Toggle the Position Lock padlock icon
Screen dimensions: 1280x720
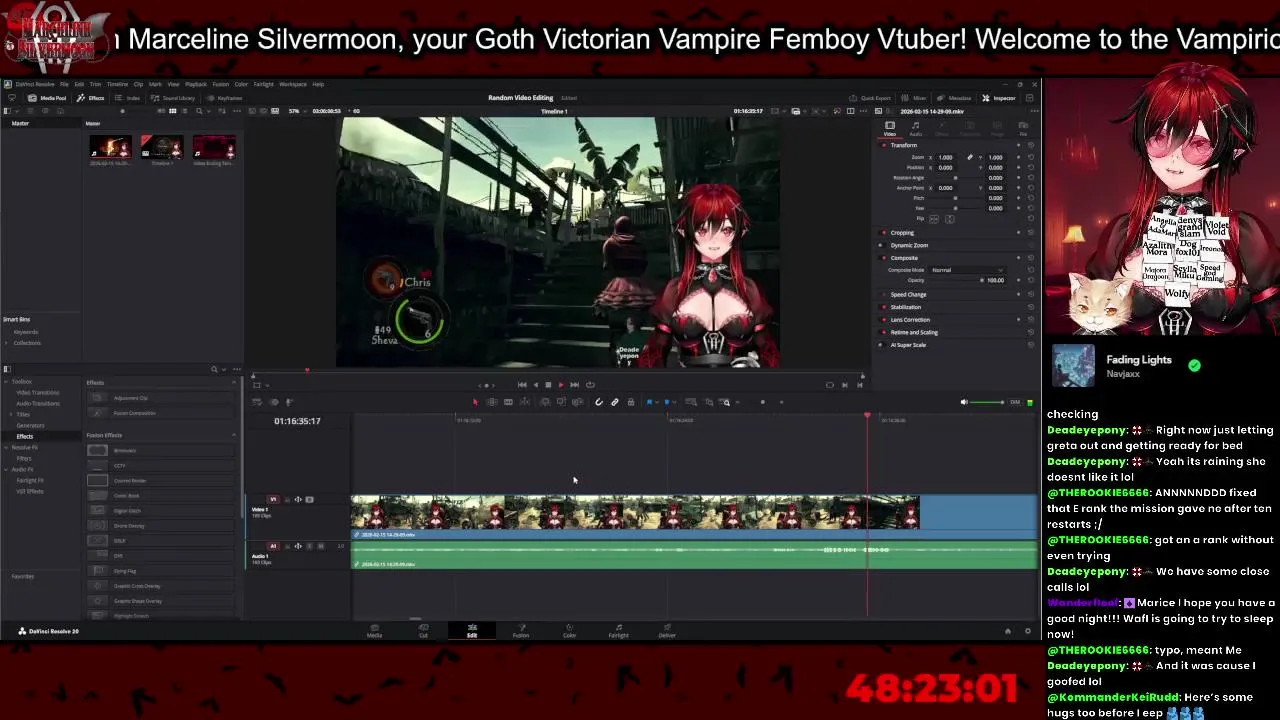coord(631,402)
